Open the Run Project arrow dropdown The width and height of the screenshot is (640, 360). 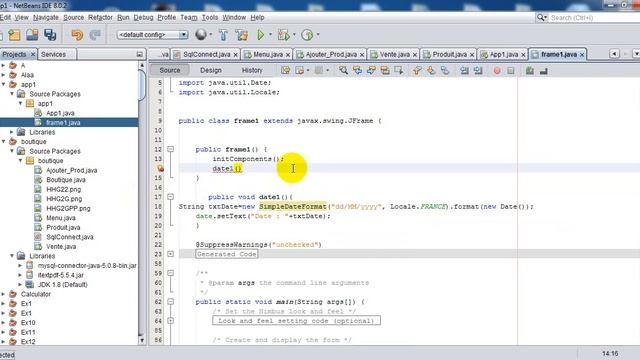(270, 35)
